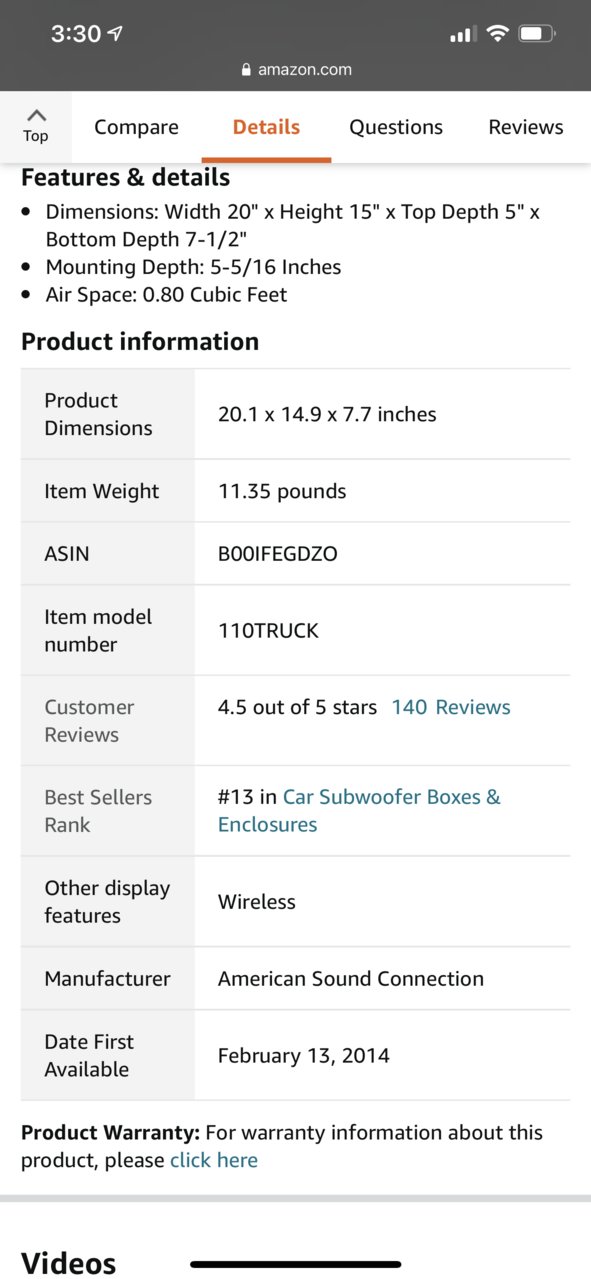This screenshot has width=591, height=1279.
Task: Tap the Videos section heading
Action: point(69,1263)
